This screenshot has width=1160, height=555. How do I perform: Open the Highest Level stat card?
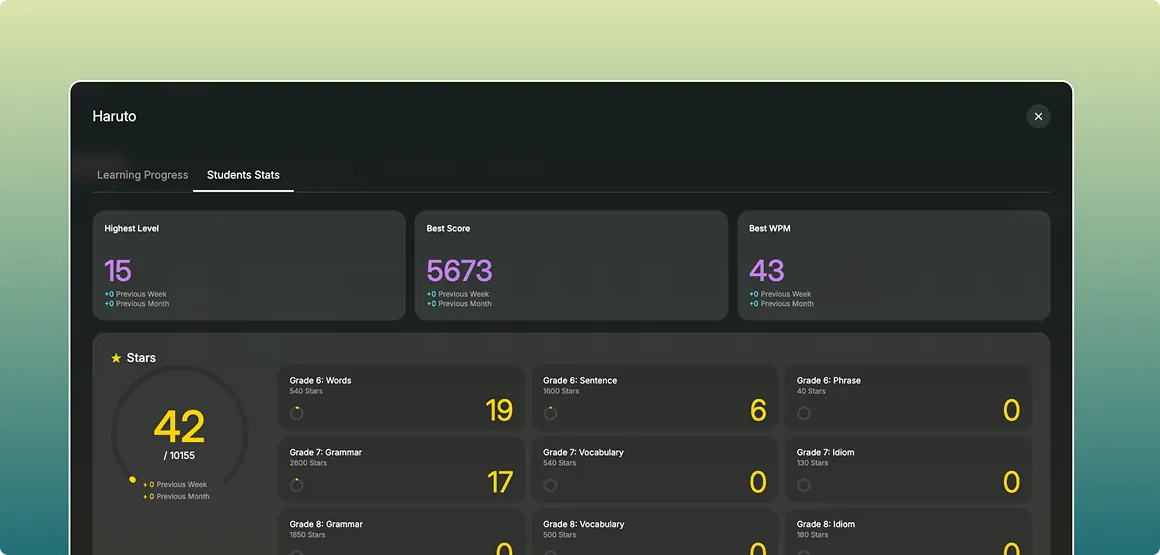(249, 265)
